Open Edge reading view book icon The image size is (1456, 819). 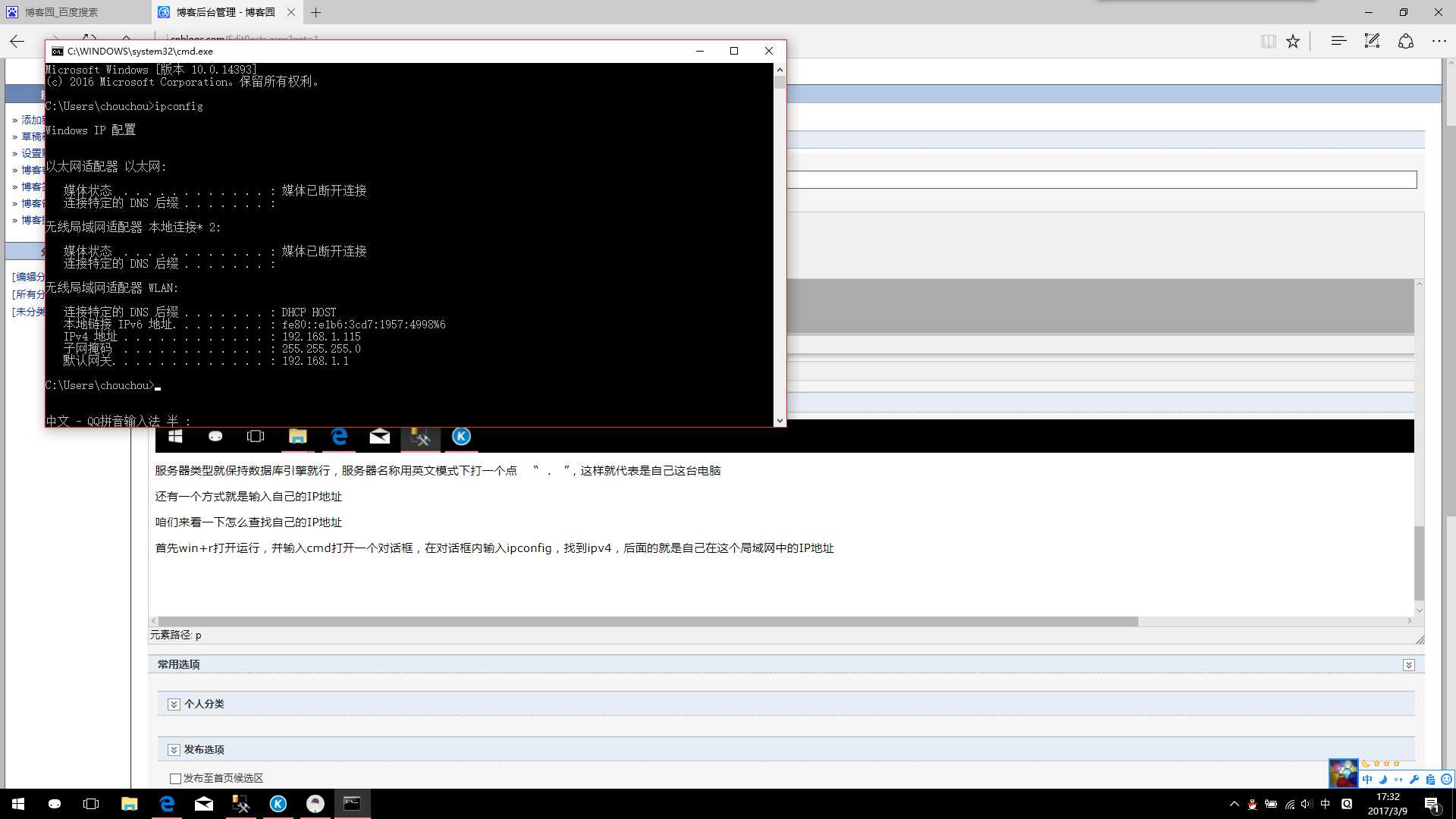(x=1268, y=42)
